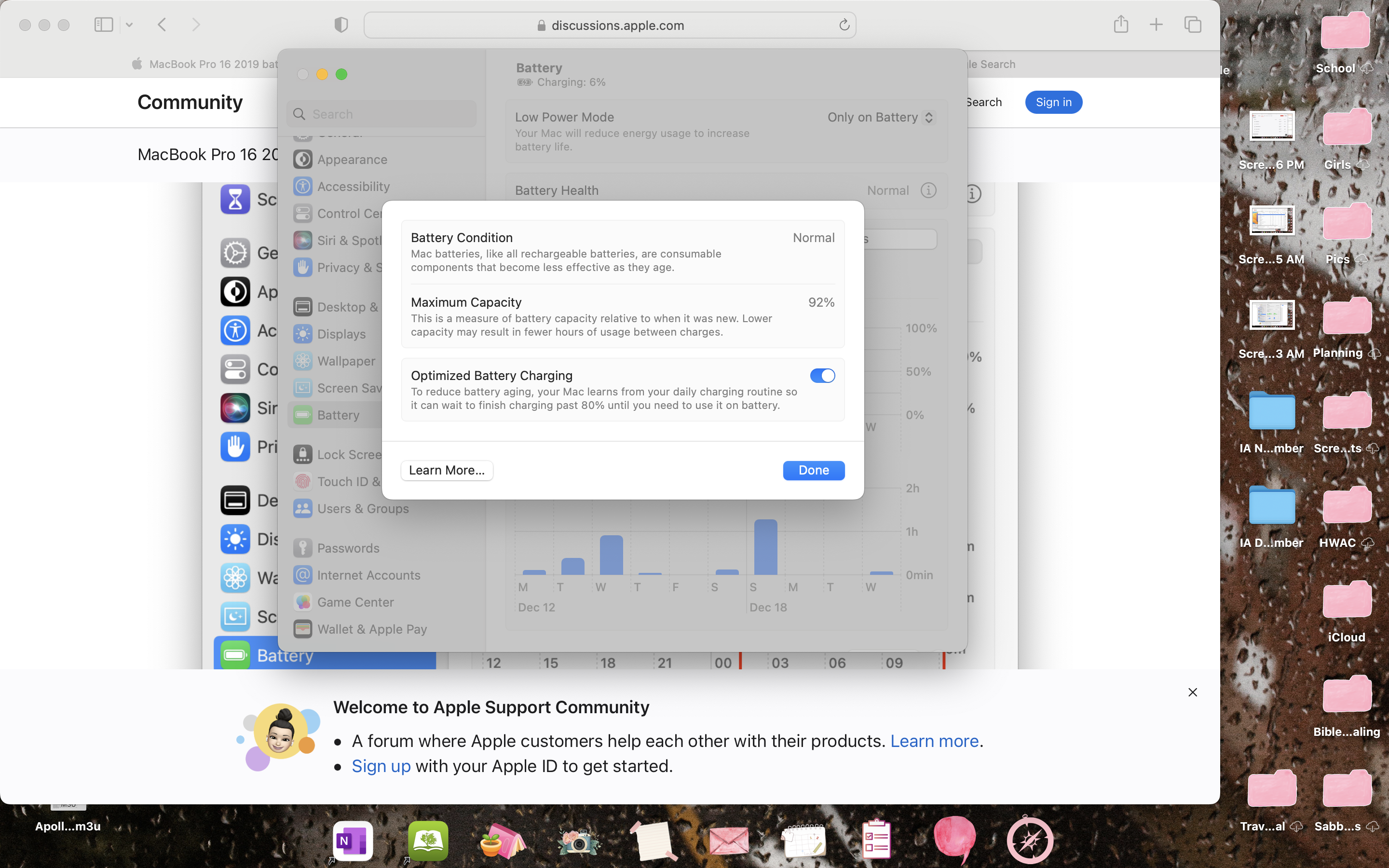Click the Sign in button

[x=1053, y=102]
